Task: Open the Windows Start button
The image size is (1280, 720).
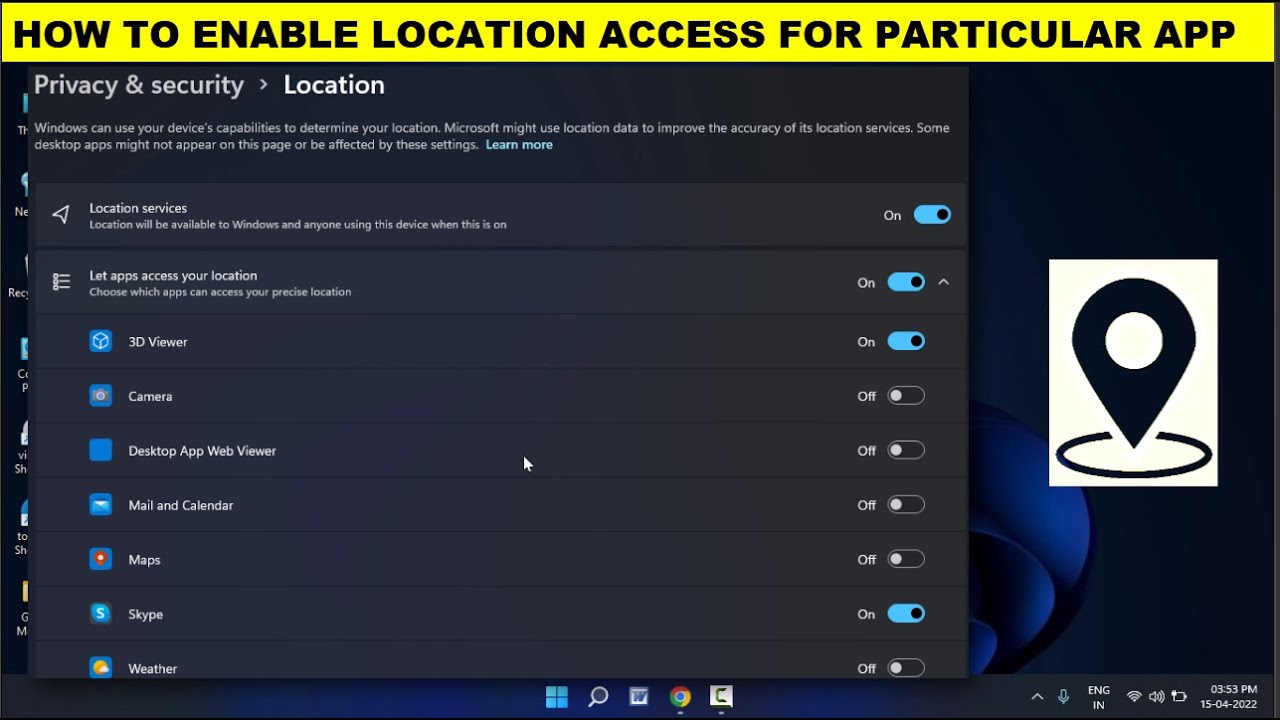Action: 557,697
